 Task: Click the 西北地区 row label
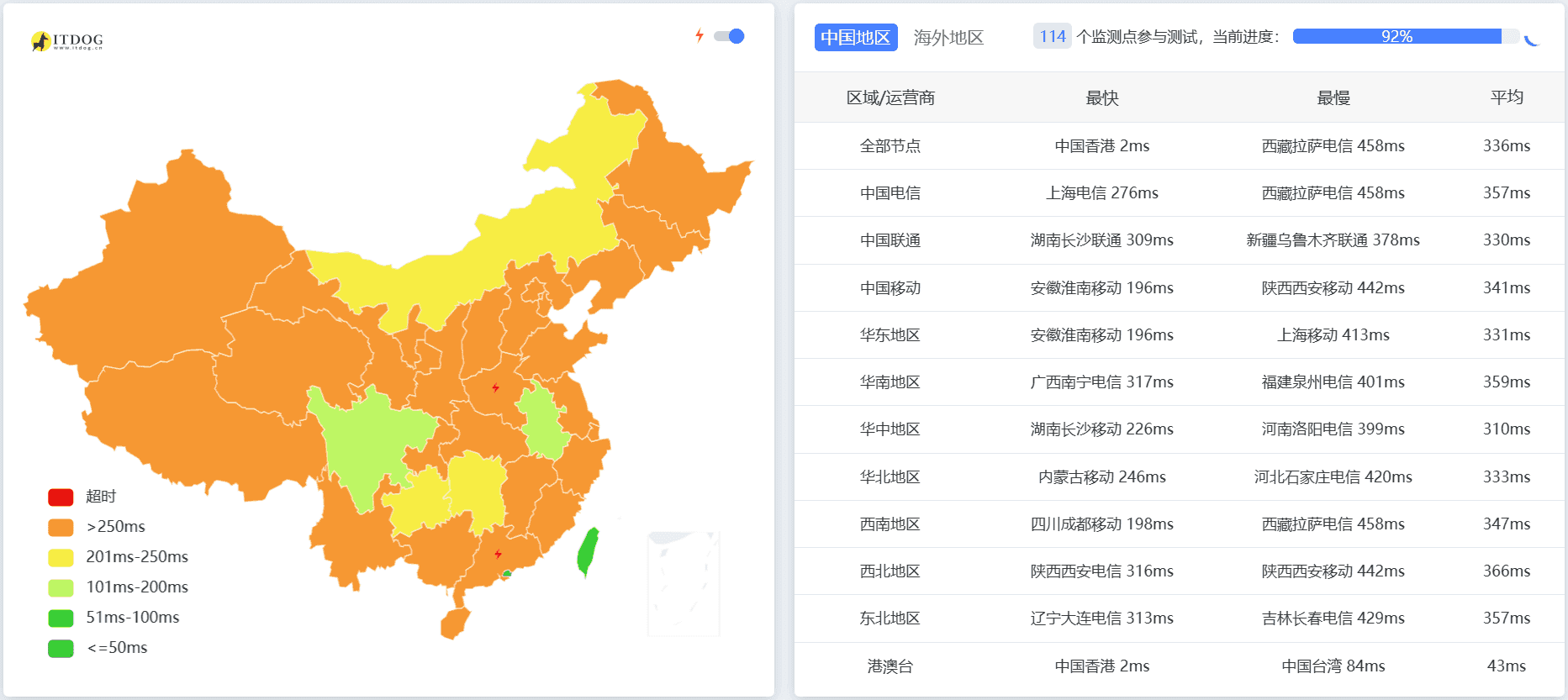[890, 571]
